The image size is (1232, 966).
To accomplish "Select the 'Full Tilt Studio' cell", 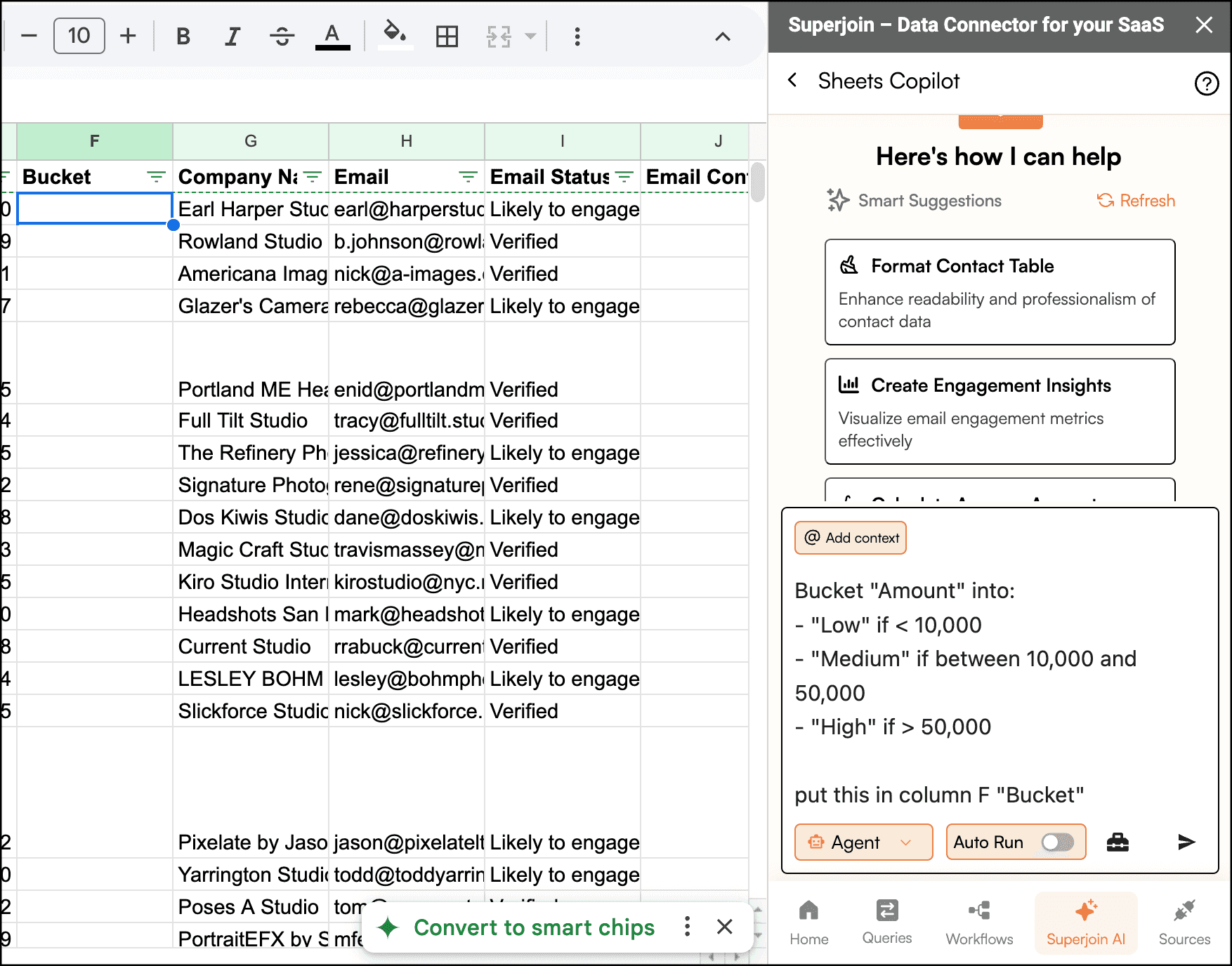I will [251, 421].
